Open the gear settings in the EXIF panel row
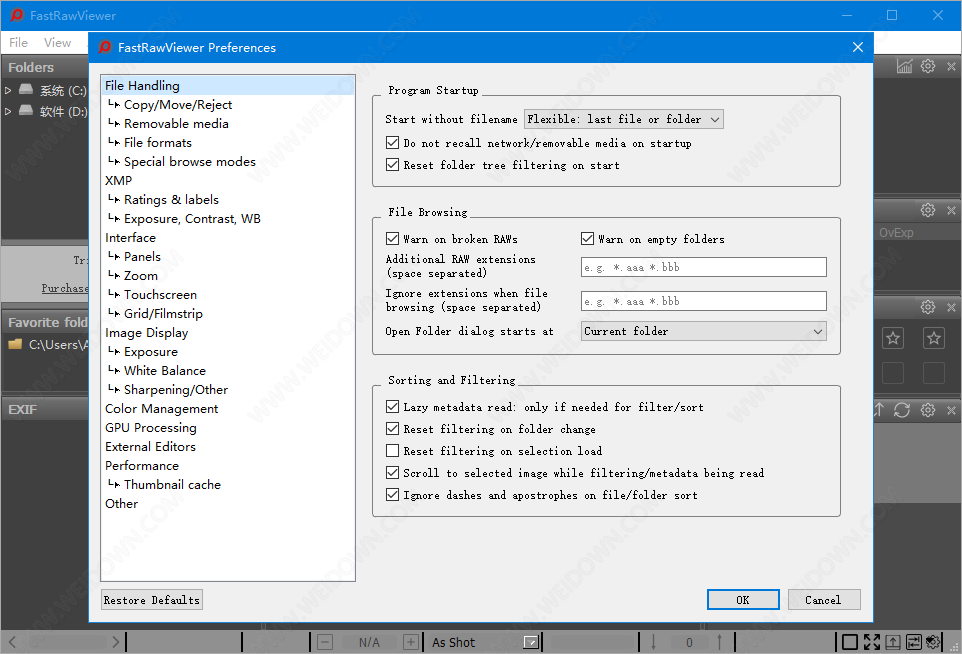 pos(928,410)
